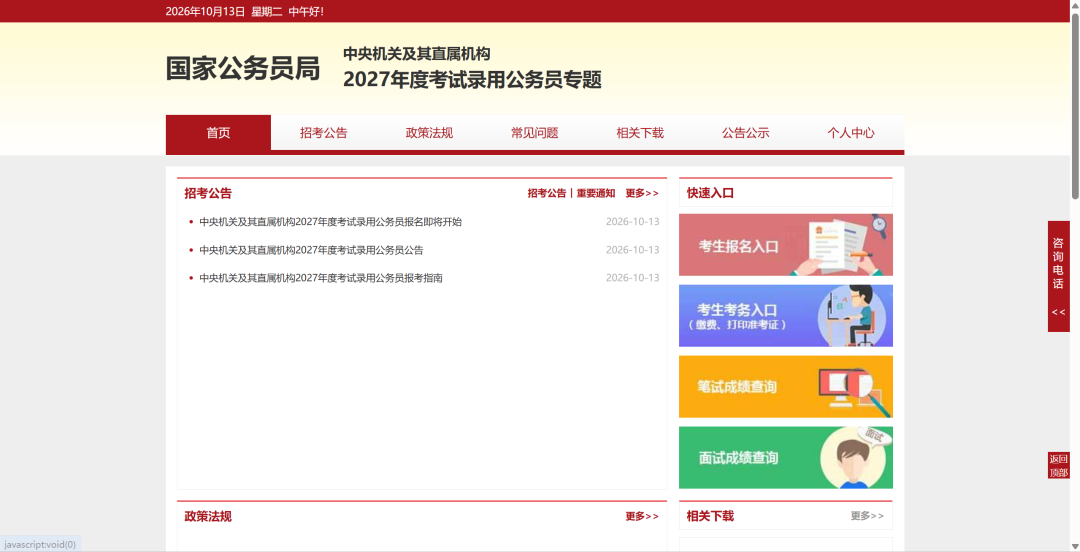Open 个人中心 navigation tab

(x=851, y=133)
